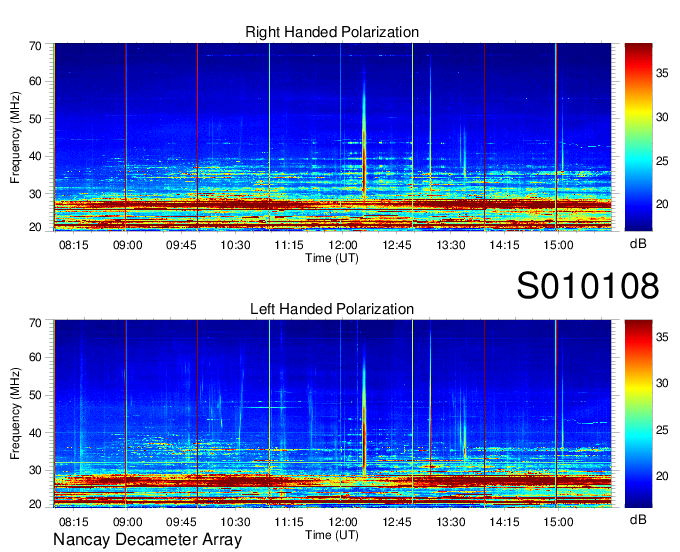680x552 pixels.
Task: Click 70 MHz tick on right-handed plot
Action: (x=35, y=46)
